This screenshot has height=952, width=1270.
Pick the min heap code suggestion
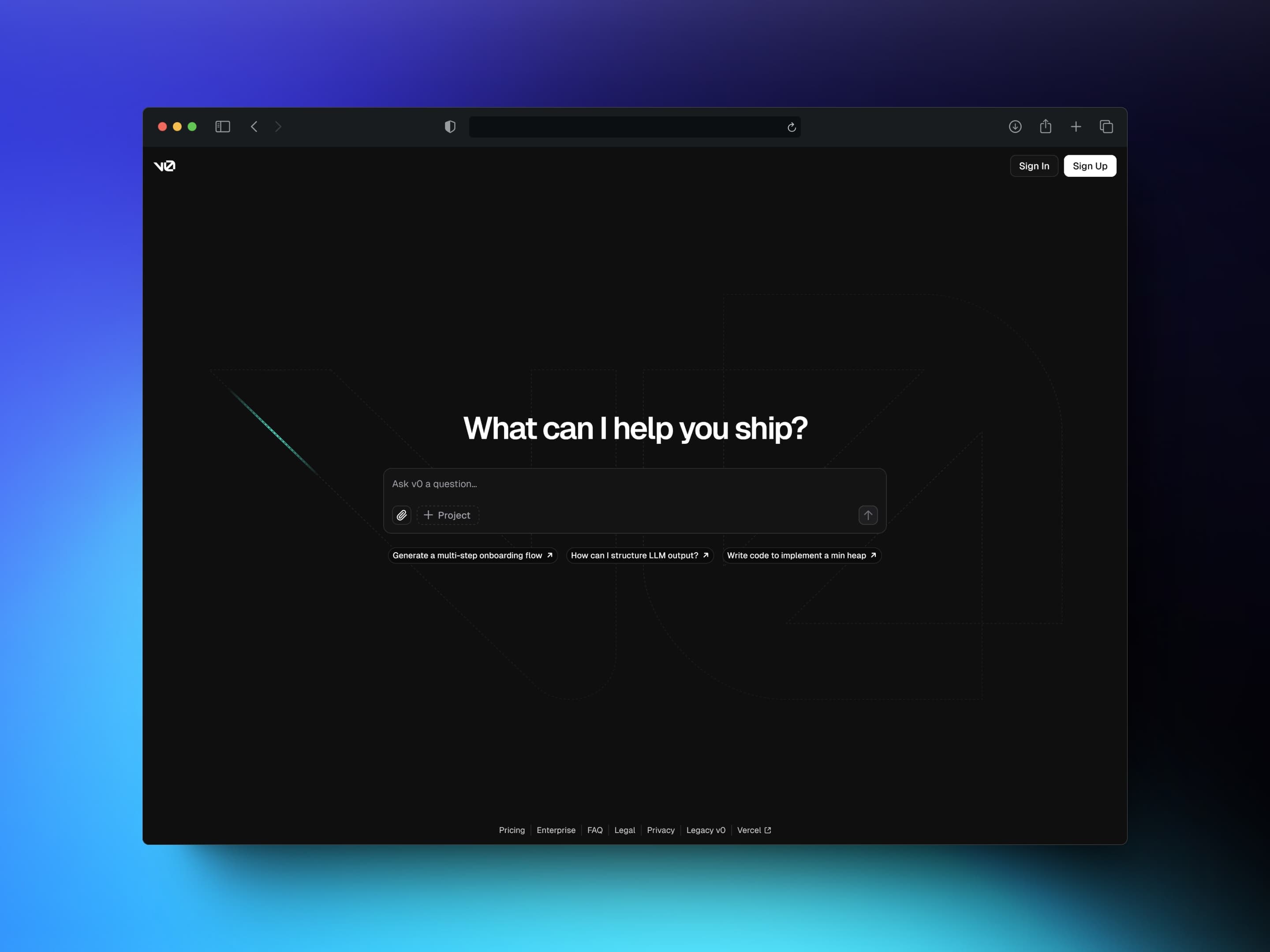pos(801,555)
